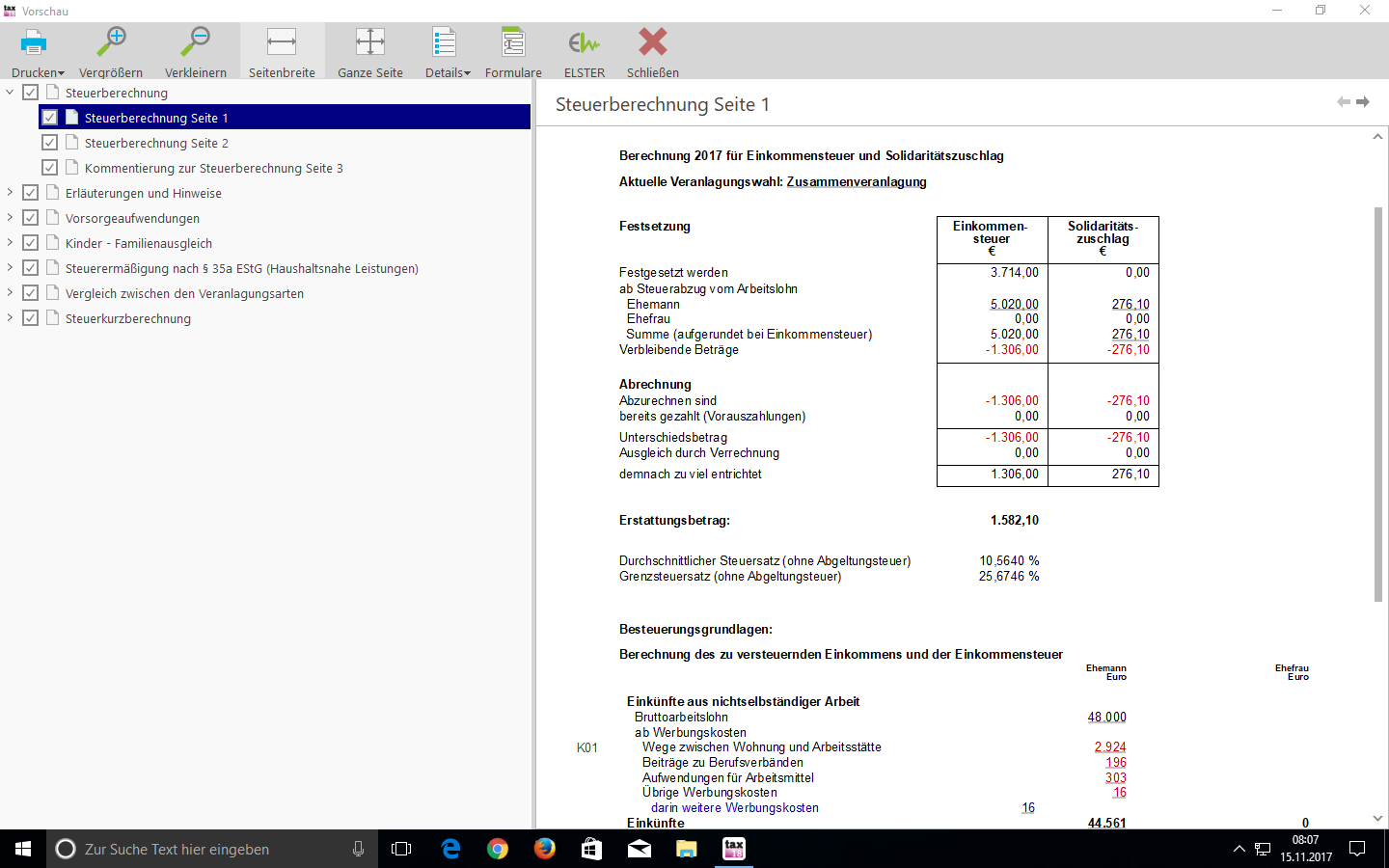This screenshot has height=868, width=1389.
Task: Expand Steuerermäßigung nach § 35a node
Action: click(10, 268)
